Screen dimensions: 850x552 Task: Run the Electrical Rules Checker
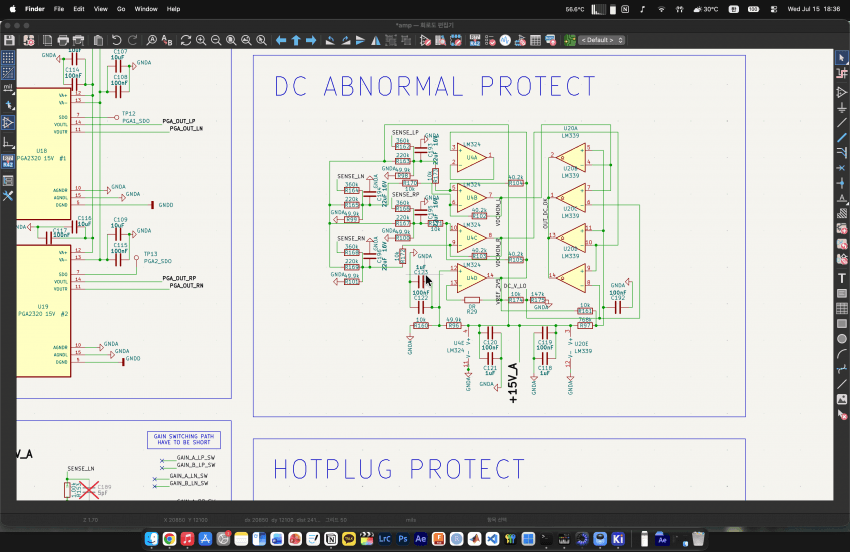(x=490, y=40)
